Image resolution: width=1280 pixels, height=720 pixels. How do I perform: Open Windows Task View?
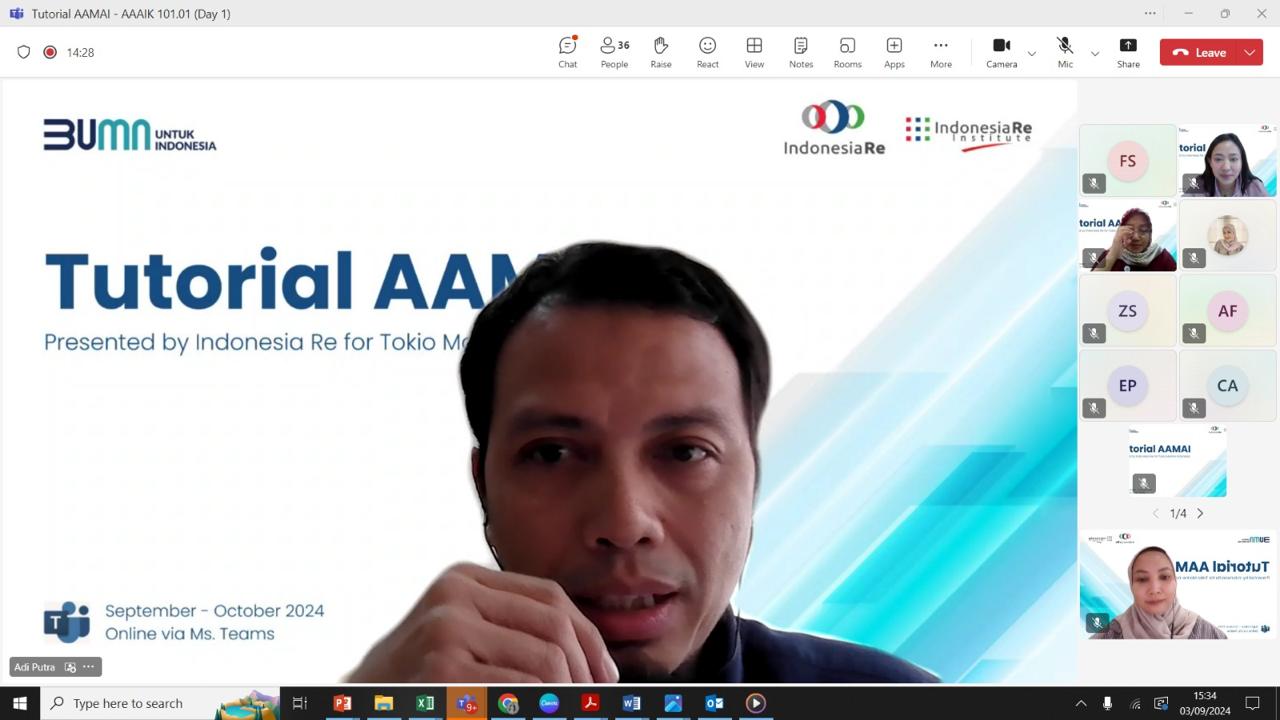(x=299, y=703)
